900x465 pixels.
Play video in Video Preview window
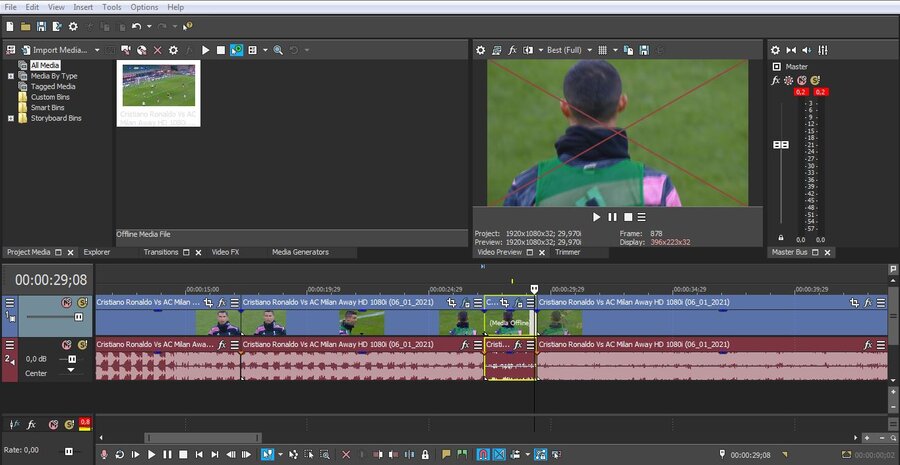pos(596,217)
